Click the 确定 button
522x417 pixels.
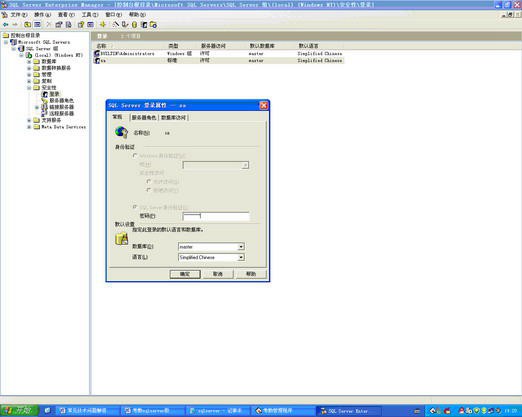point(185,274)
